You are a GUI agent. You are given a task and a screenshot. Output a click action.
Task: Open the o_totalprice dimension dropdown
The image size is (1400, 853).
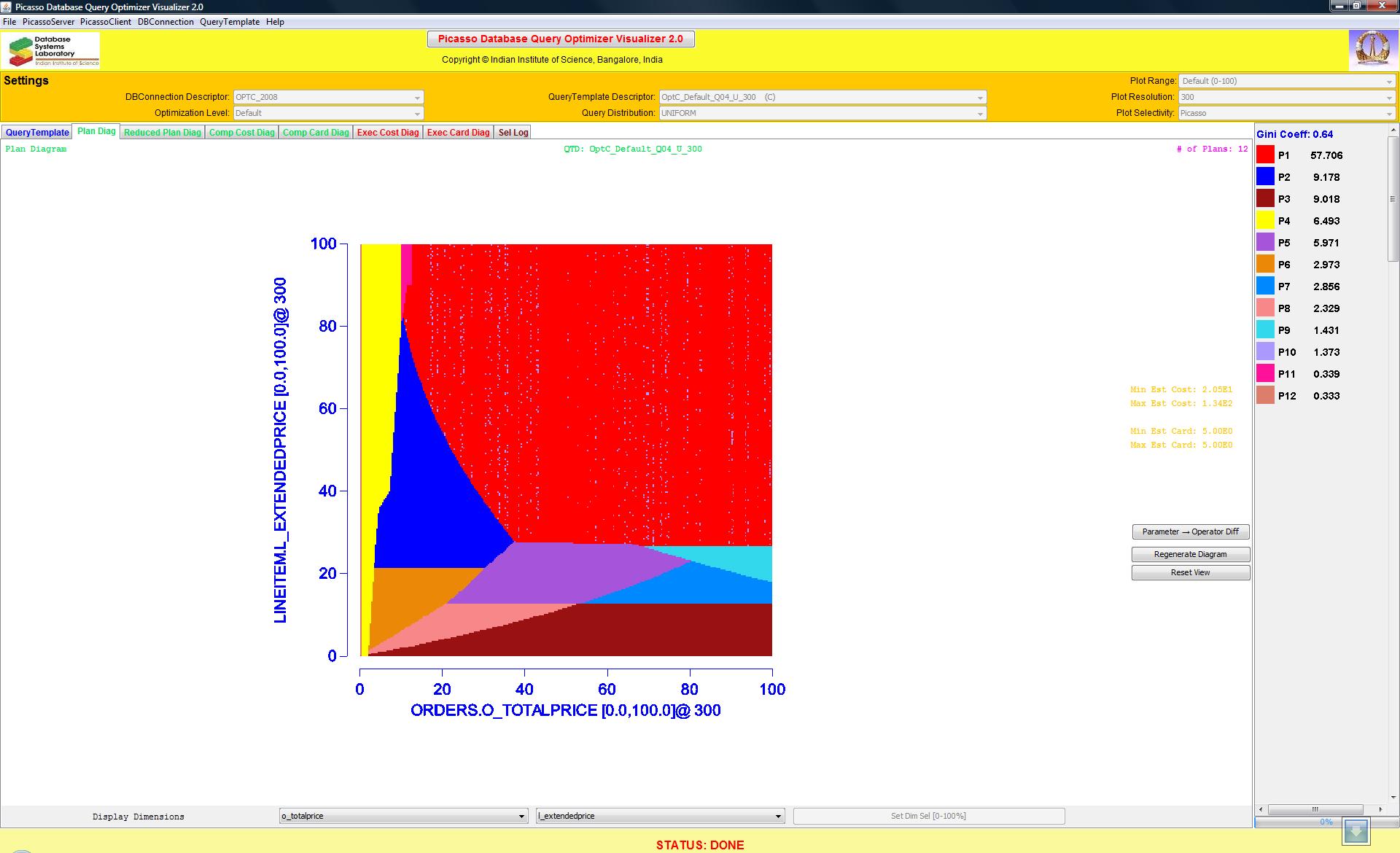[403, 816]
